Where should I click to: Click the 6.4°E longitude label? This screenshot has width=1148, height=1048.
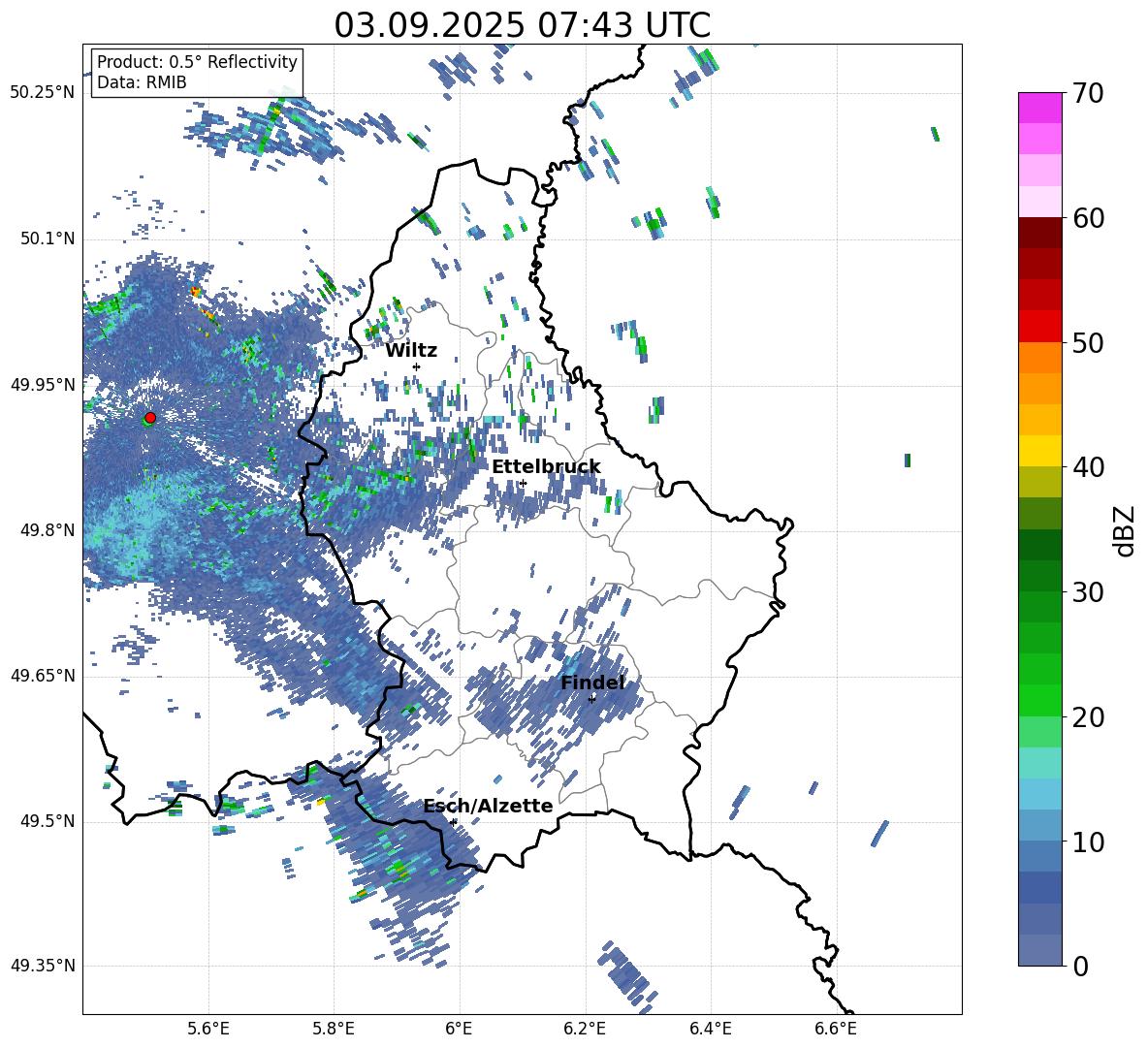(710, 1029)
